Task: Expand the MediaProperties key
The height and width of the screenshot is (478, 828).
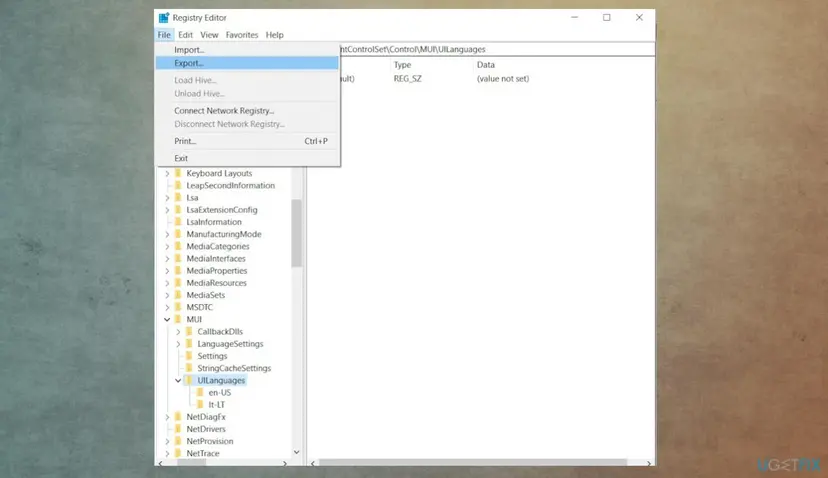Action: [167, 270]
